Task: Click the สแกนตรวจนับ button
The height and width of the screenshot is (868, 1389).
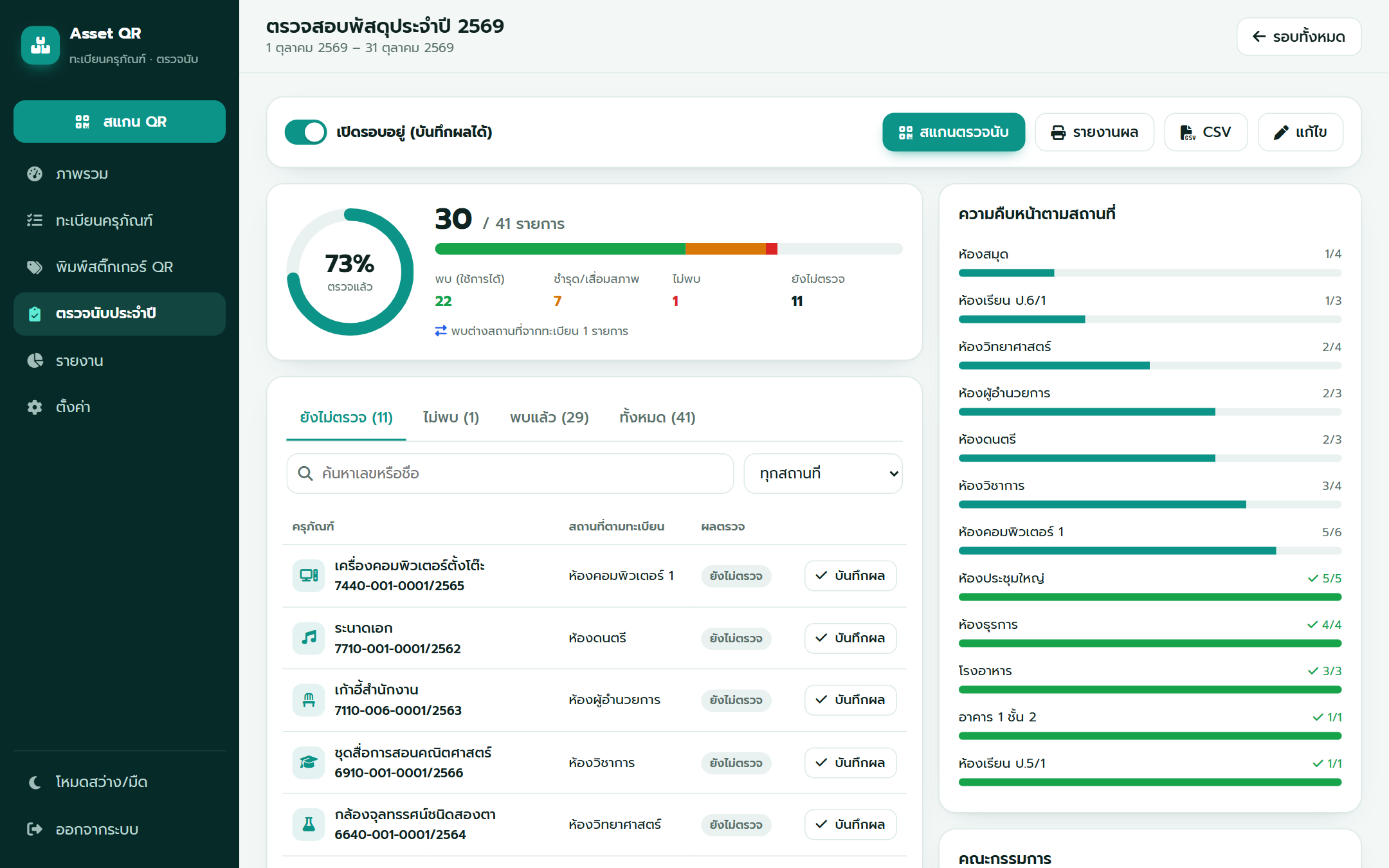Action: (954, 132)
